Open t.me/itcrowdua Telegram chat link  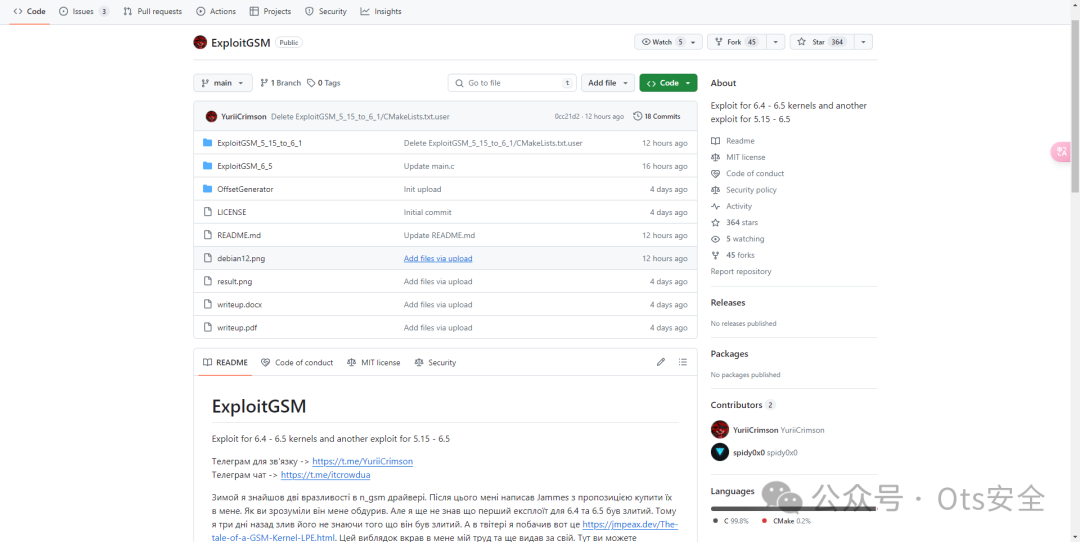point(326,475)
